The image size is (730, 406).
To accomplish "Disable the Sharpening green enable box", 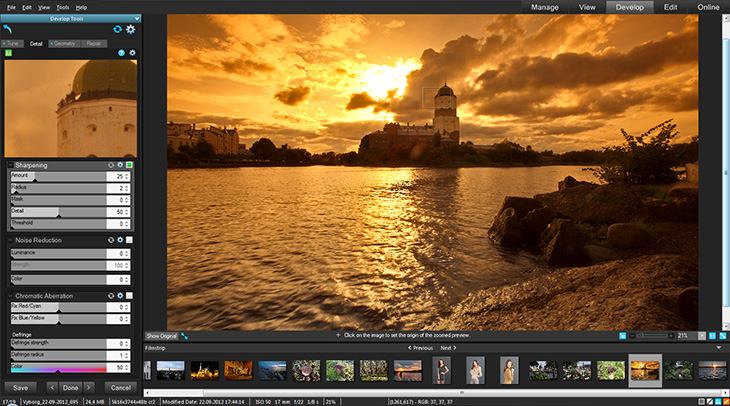I will [129, 165].
